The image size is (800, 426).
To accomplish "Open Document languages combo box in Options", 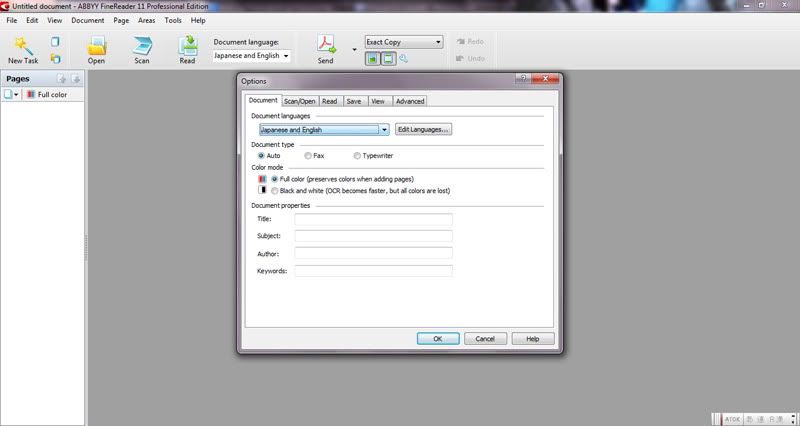I will click(324, 130).
